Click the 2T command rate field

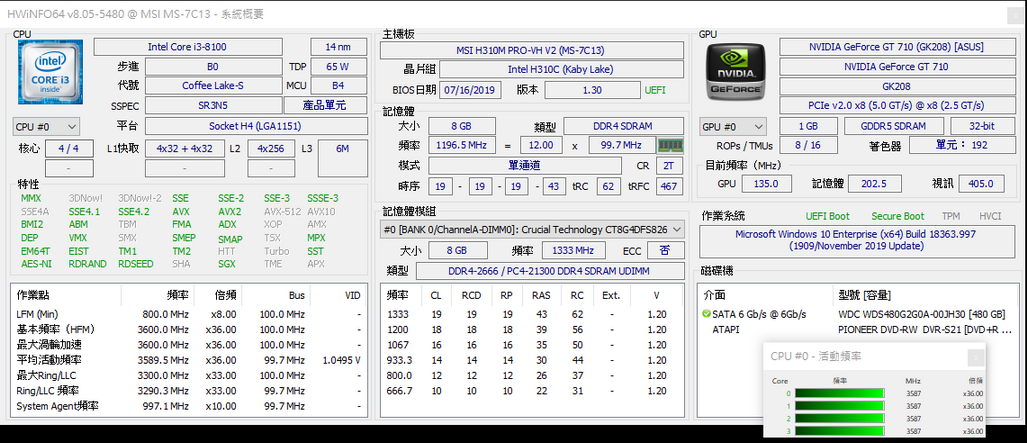(x=669, y=166)
